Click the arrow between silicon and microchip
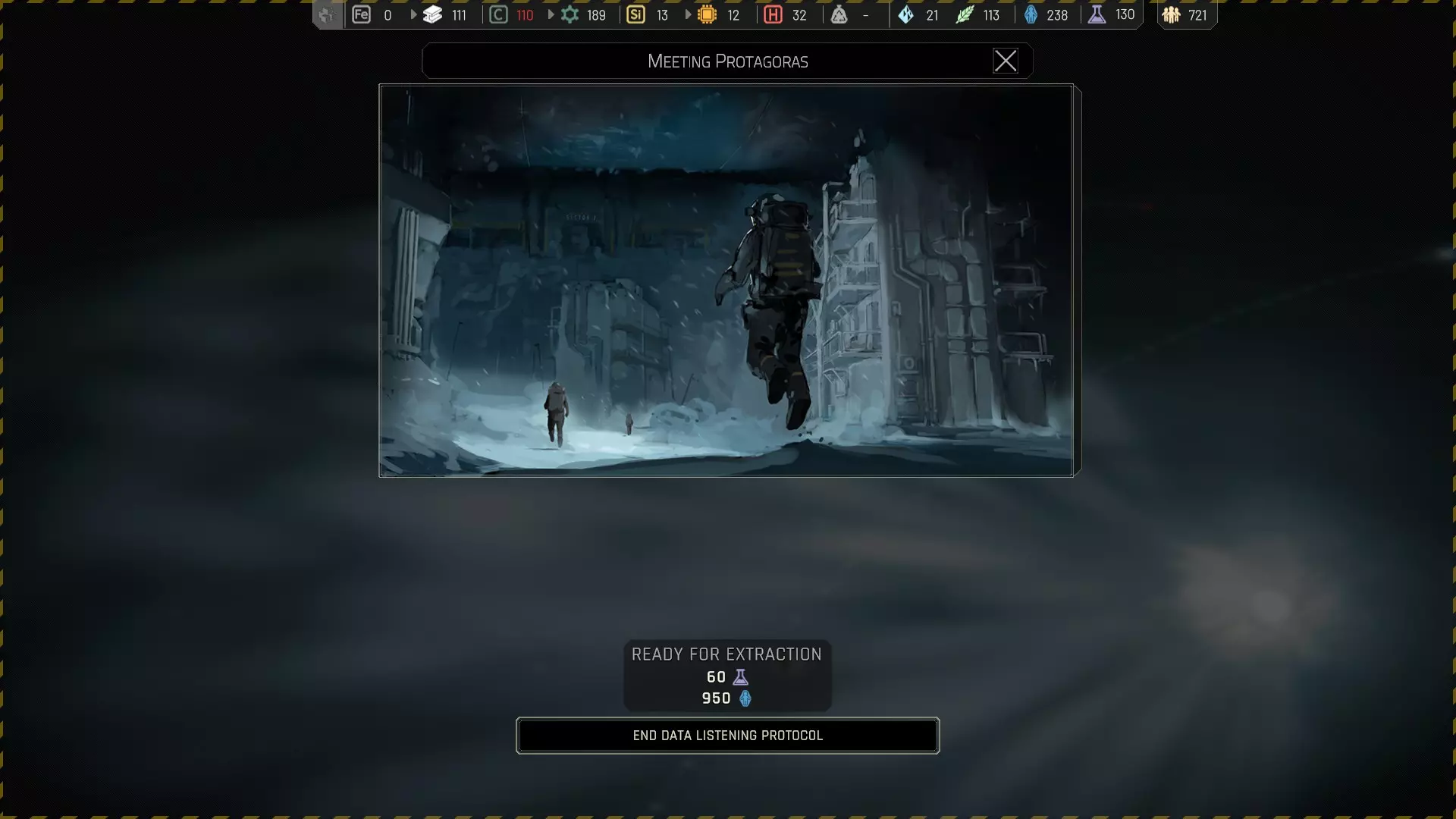 (x=688, y=14)
